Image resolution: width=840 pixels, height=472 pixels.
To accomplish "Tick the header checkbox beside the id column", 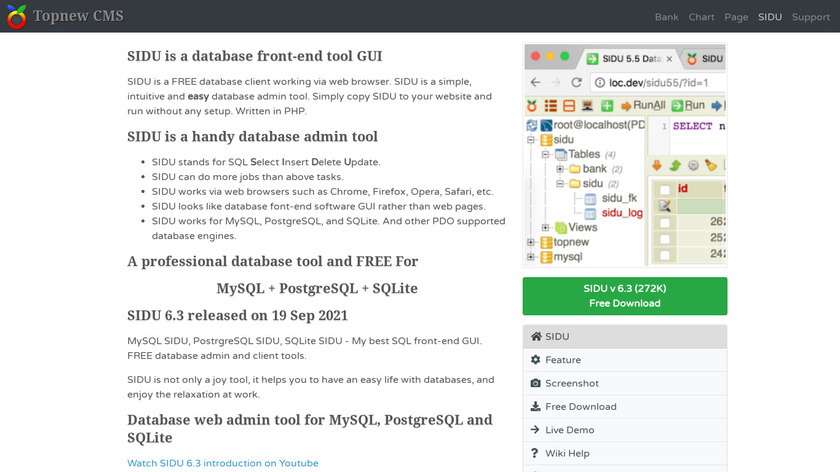I will (x=662, y=188).
